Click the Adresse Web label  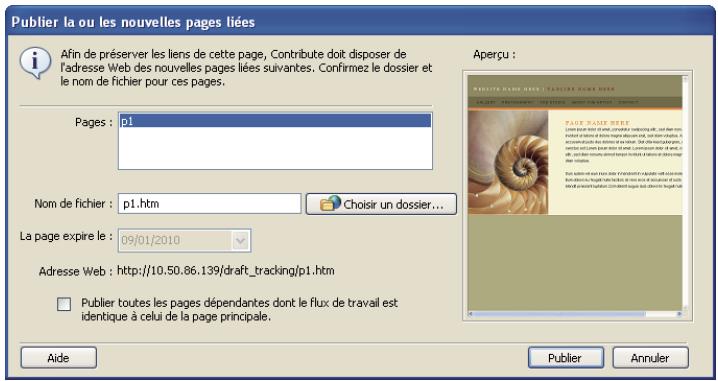(76, 271)
